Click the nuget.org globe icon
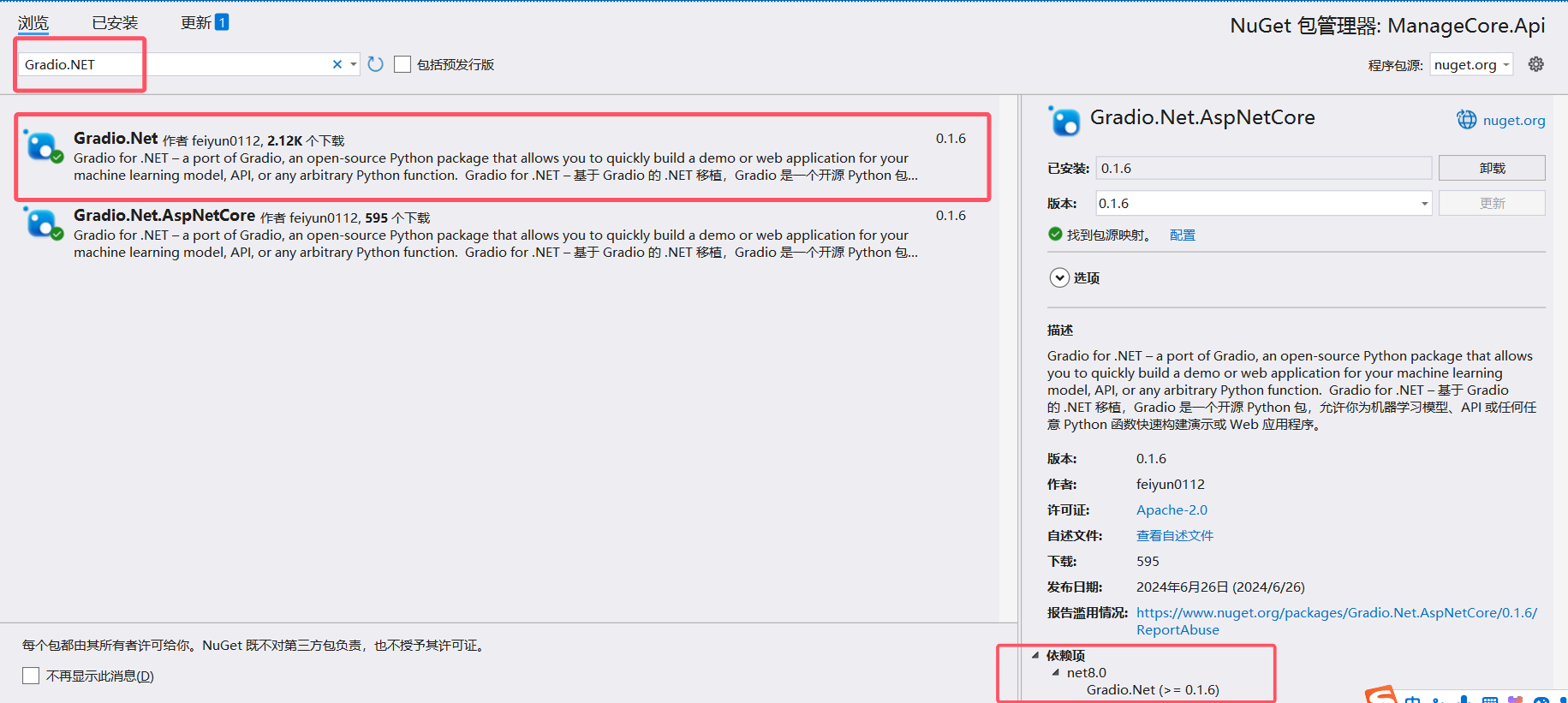The height and width of the screenshot is (703, 1568). pyautogui.click(x=1467, y=120)
